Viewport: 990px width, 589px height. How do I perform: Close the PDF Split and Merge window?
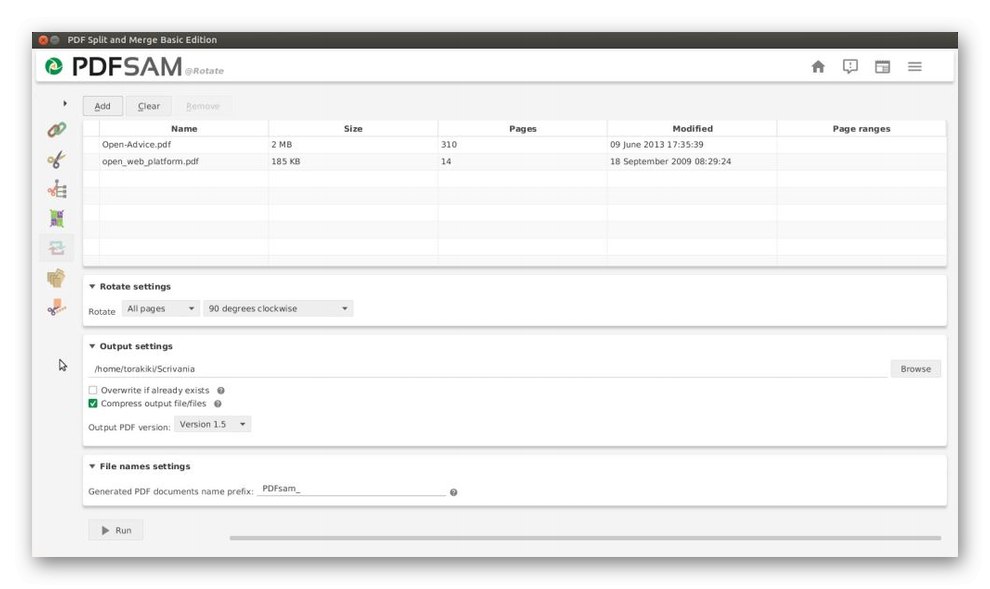point(43,40)
